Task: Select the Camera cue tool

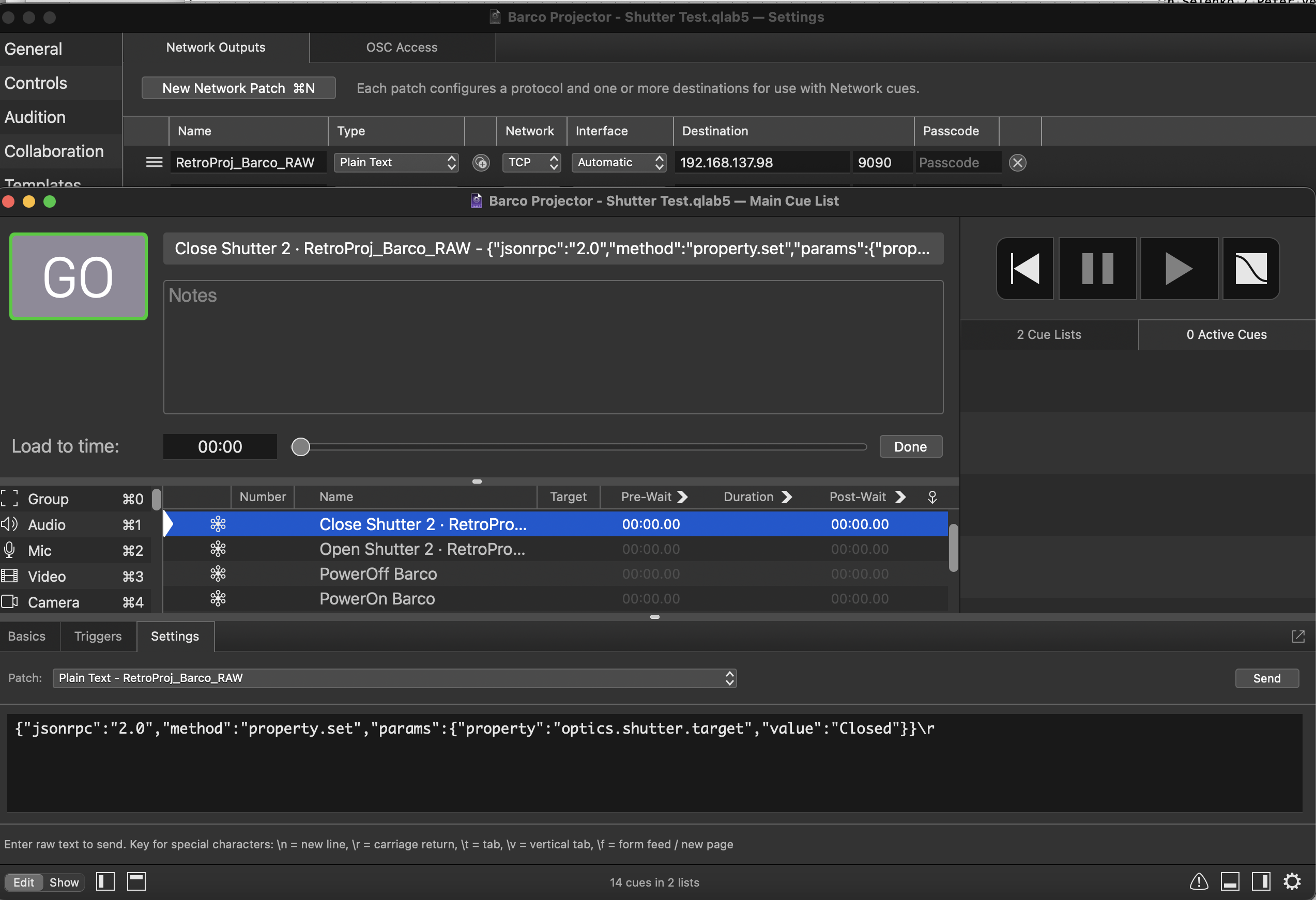Action: point(75,602)
